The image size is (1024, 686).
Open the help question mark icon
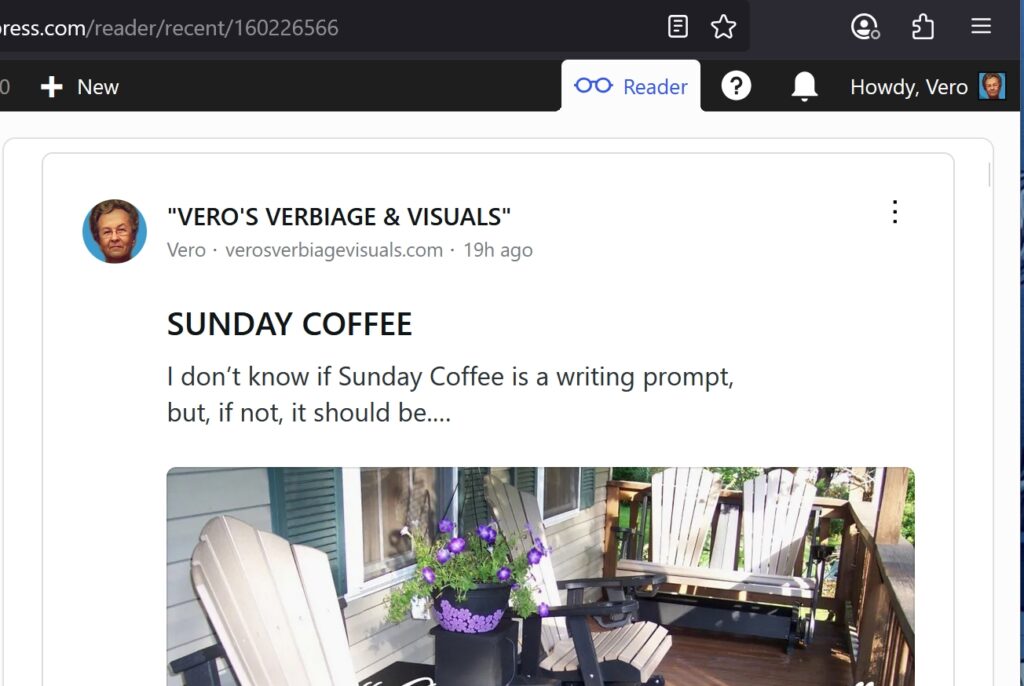(736, 86)
